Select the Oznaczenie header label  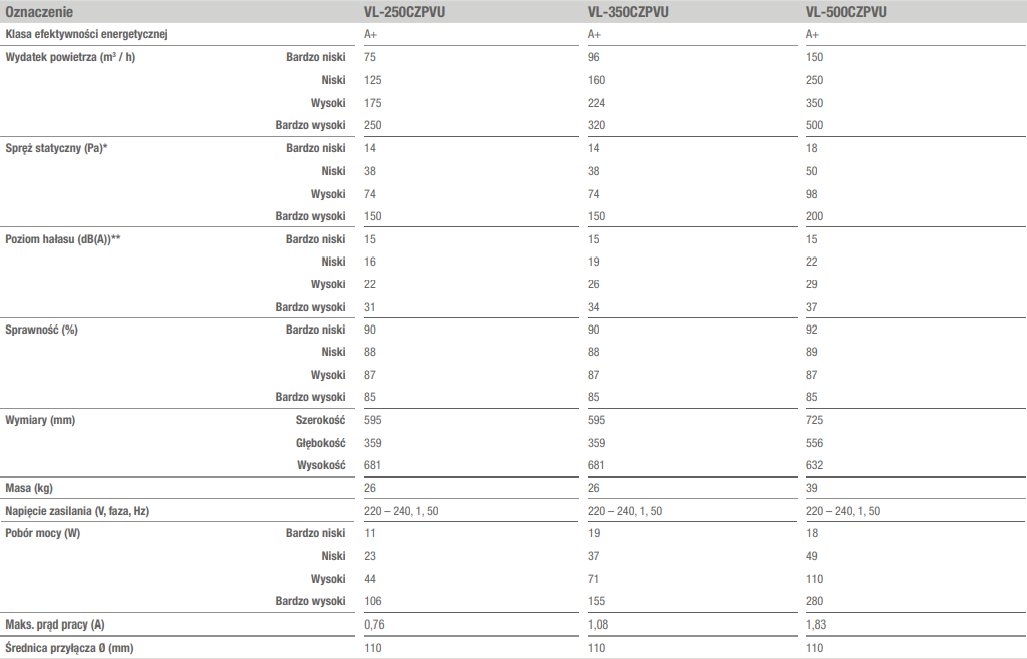pos(39,12)
